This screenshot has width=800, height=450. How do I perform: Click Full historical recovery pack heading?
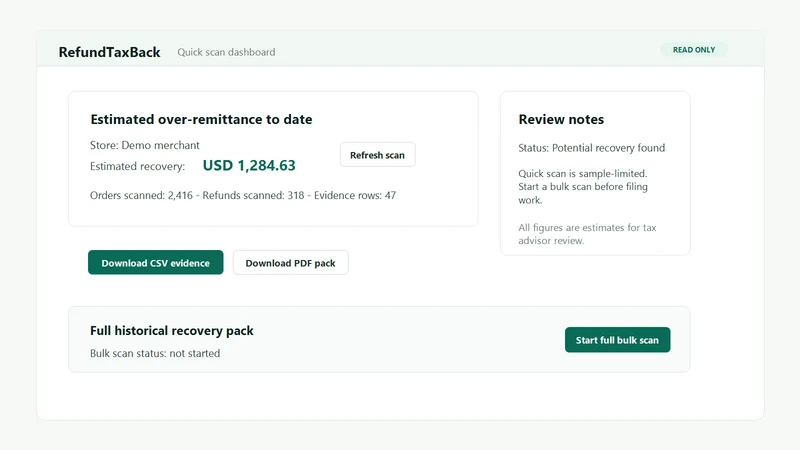point(172,331)
